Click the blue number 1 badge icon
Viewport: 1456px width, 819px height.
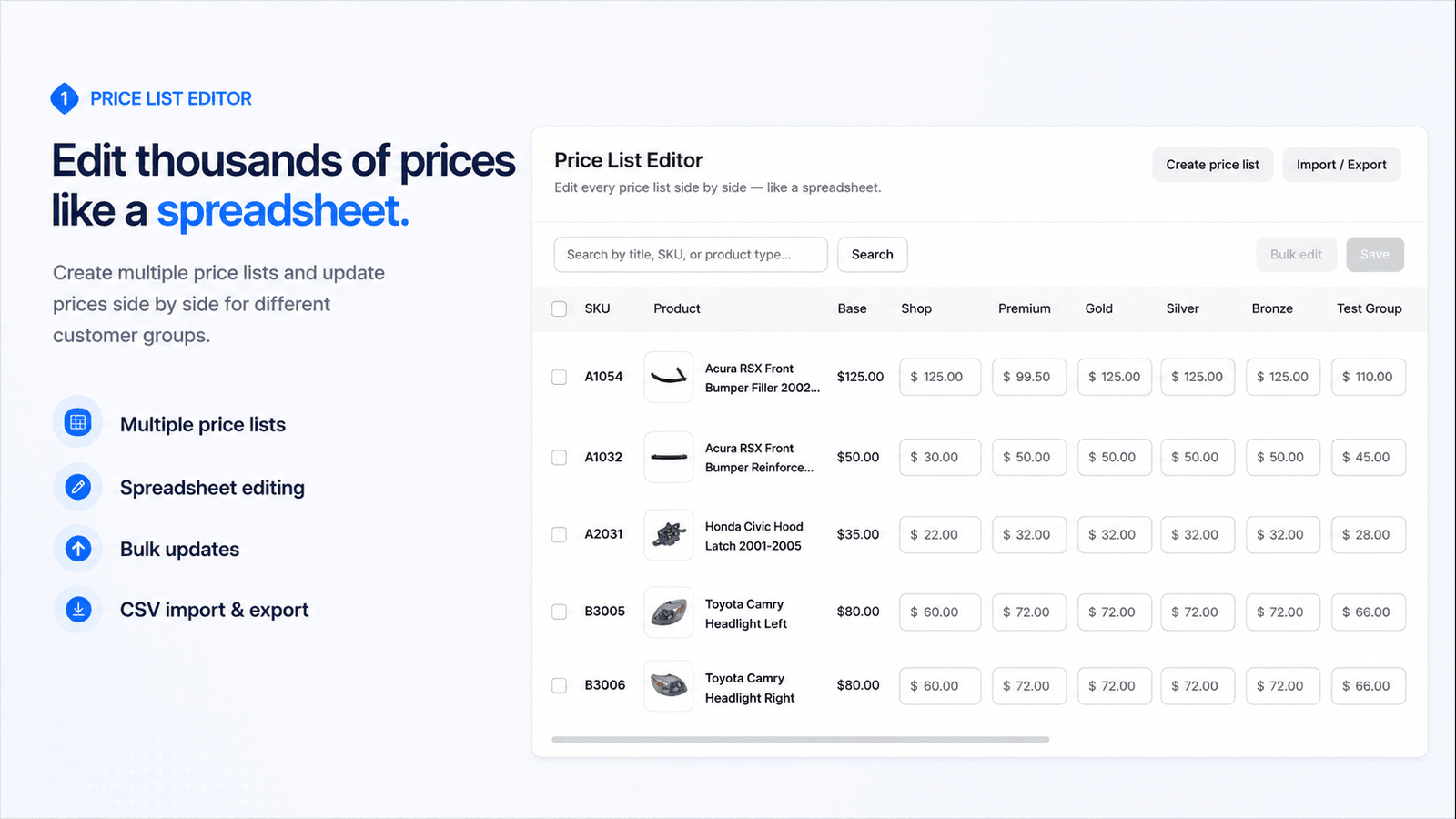(65, 98)
